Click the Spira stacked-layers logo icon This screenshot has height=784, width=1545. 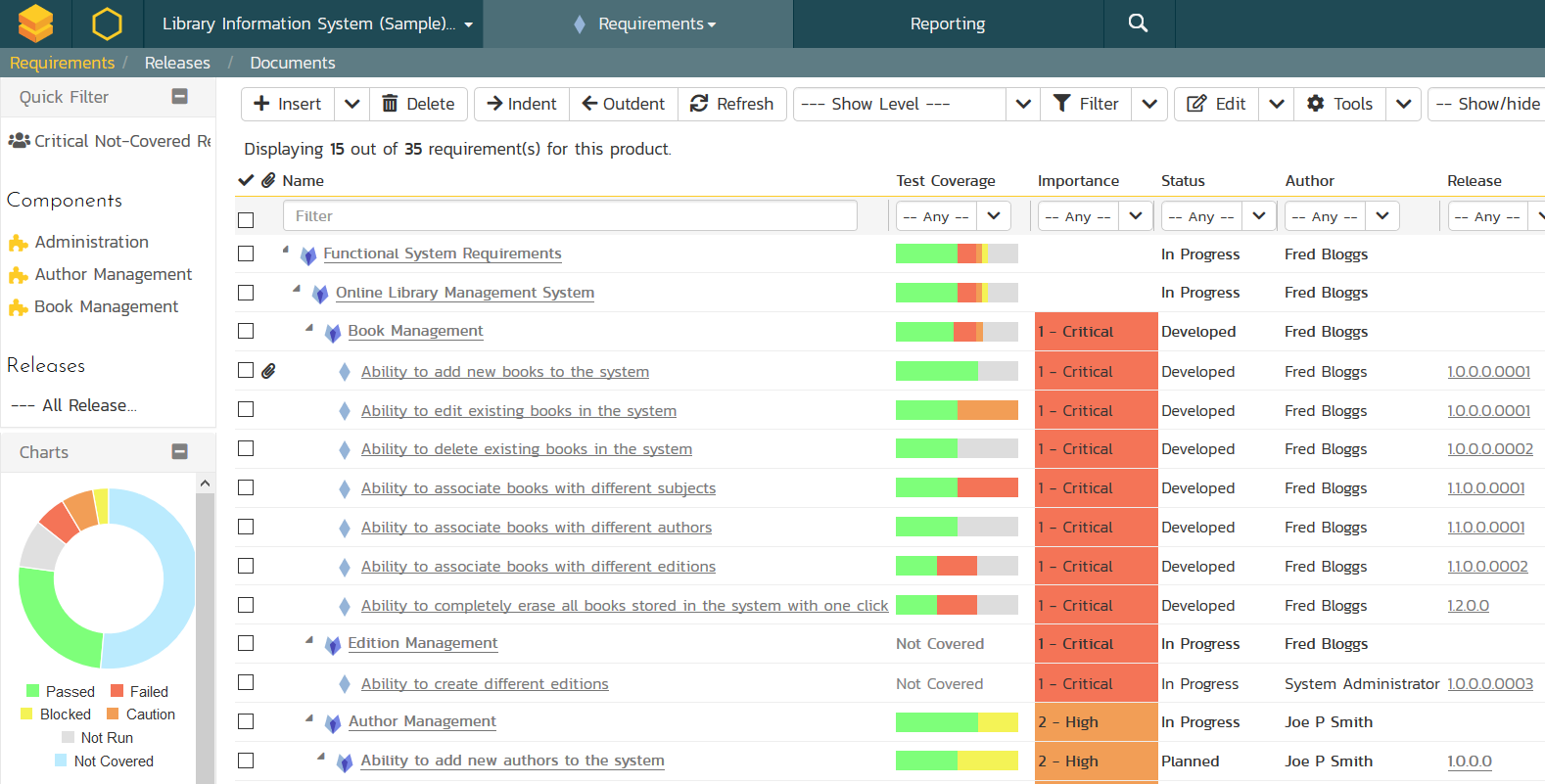[36, 23]
